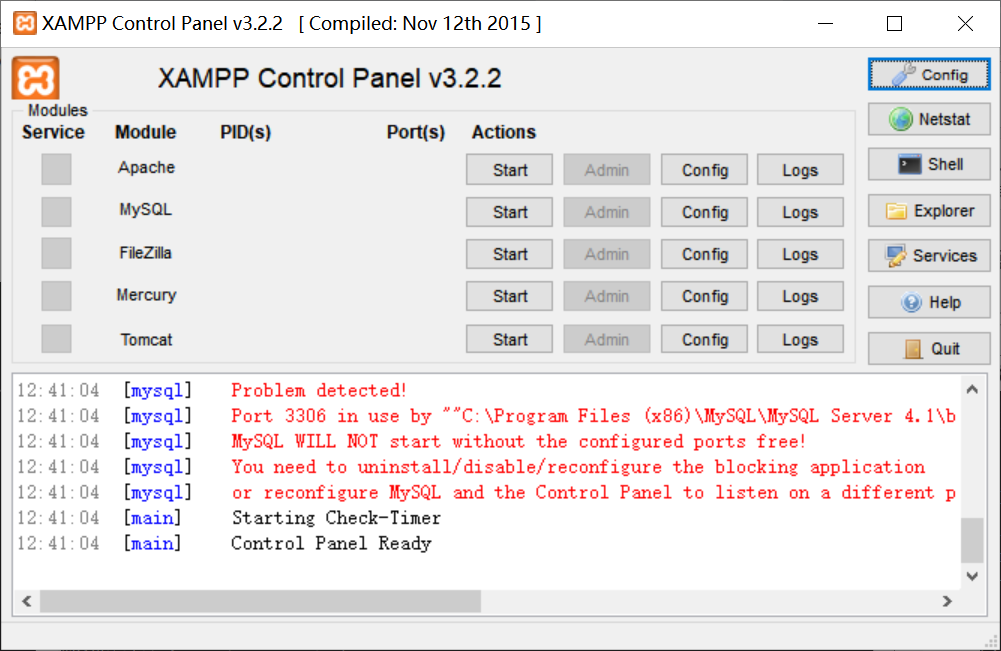Click the Apache module name
This screenshot has height=651, width=1001.
coord(146,167)
